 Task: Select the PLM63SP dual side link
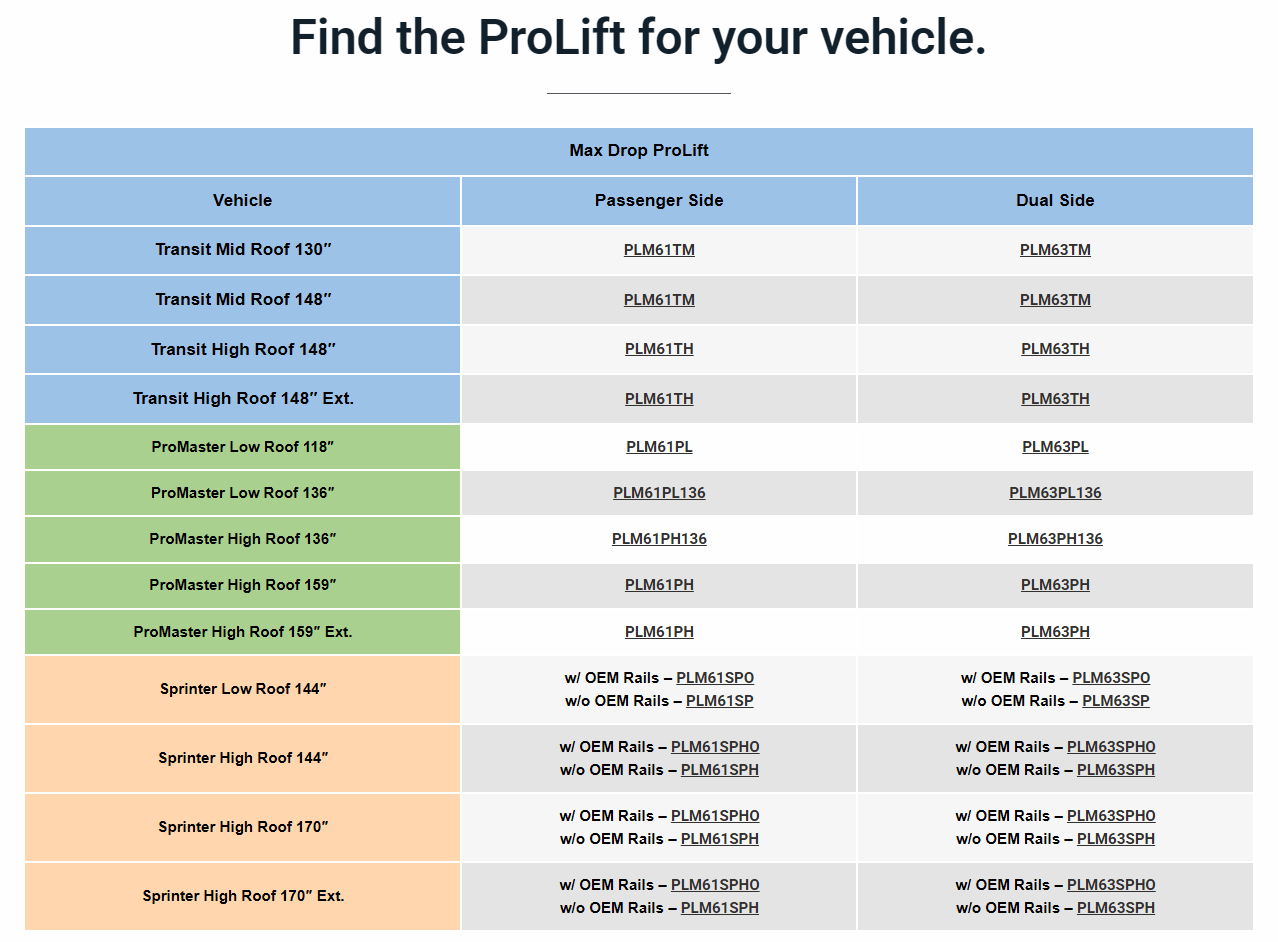pyautogui.click(x=1115, y=701)
